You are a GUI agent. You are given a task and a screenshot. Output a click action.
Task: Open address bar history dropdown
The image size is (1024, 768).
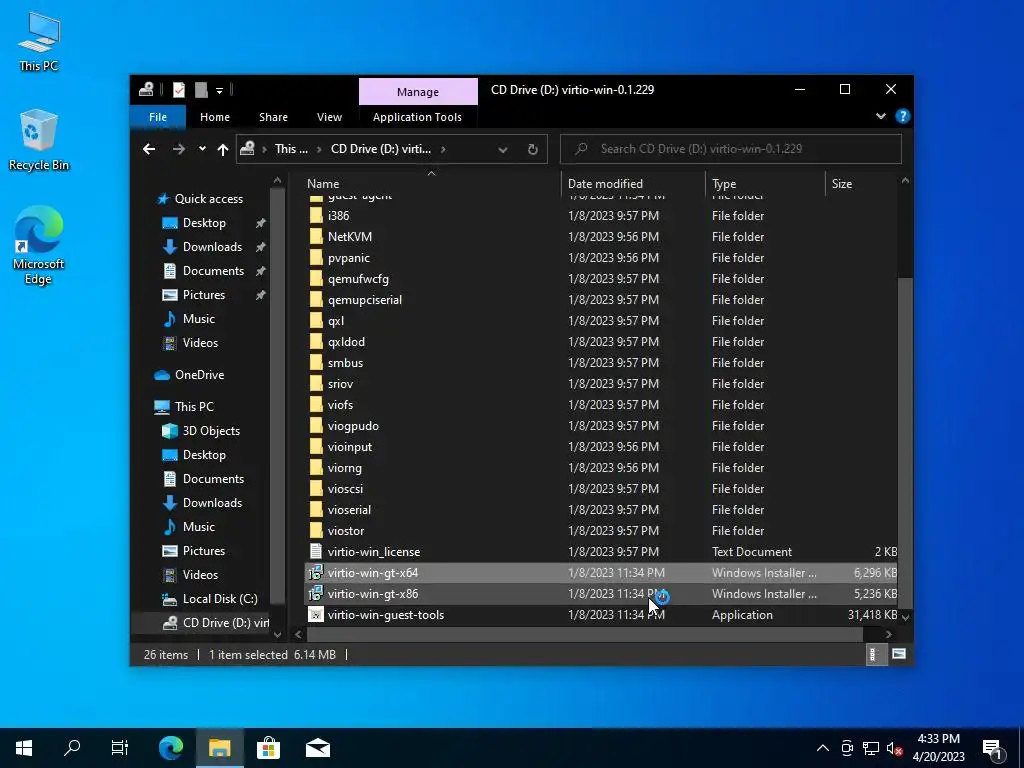click(503, 150)
